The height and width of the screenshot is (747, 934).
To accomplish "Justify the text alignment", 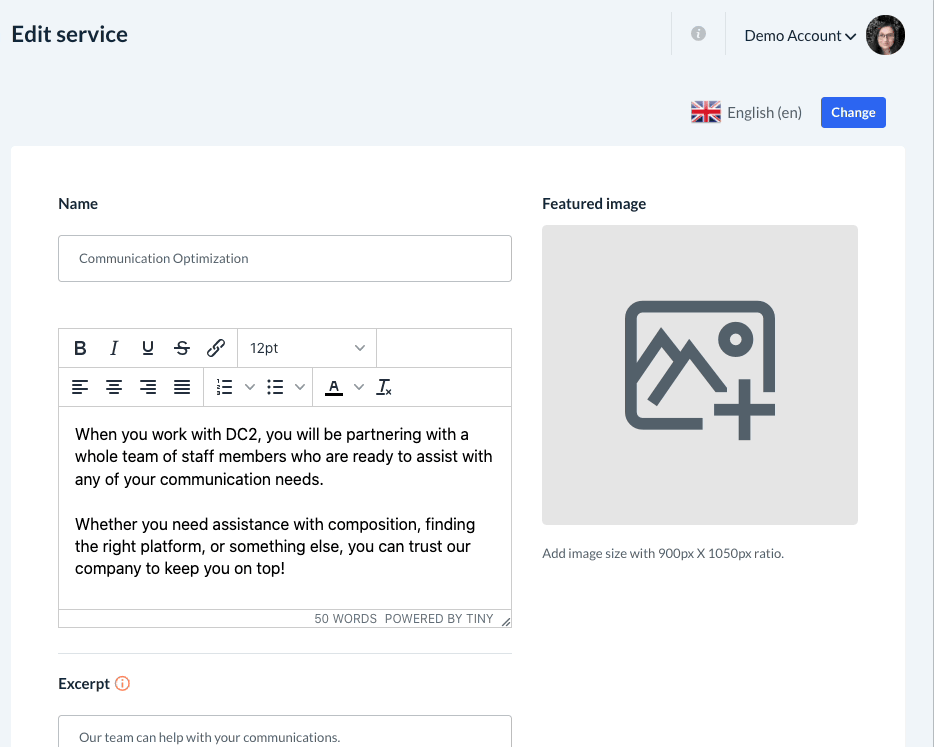I will 182,387.
